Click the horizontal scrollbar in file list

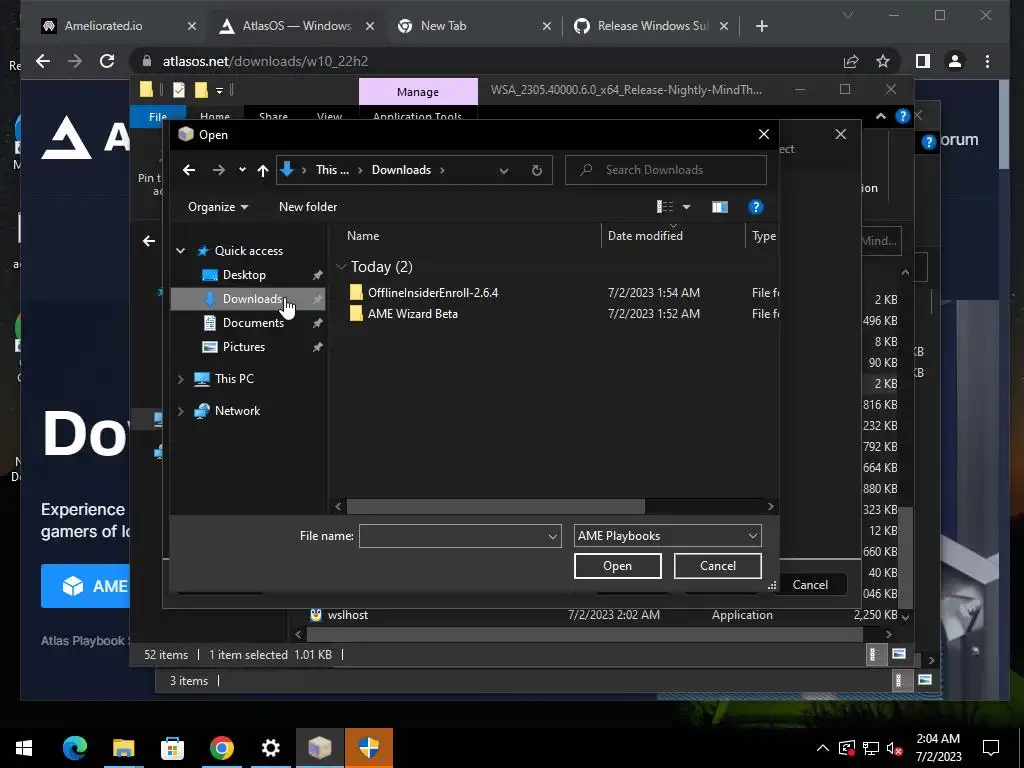496,506
